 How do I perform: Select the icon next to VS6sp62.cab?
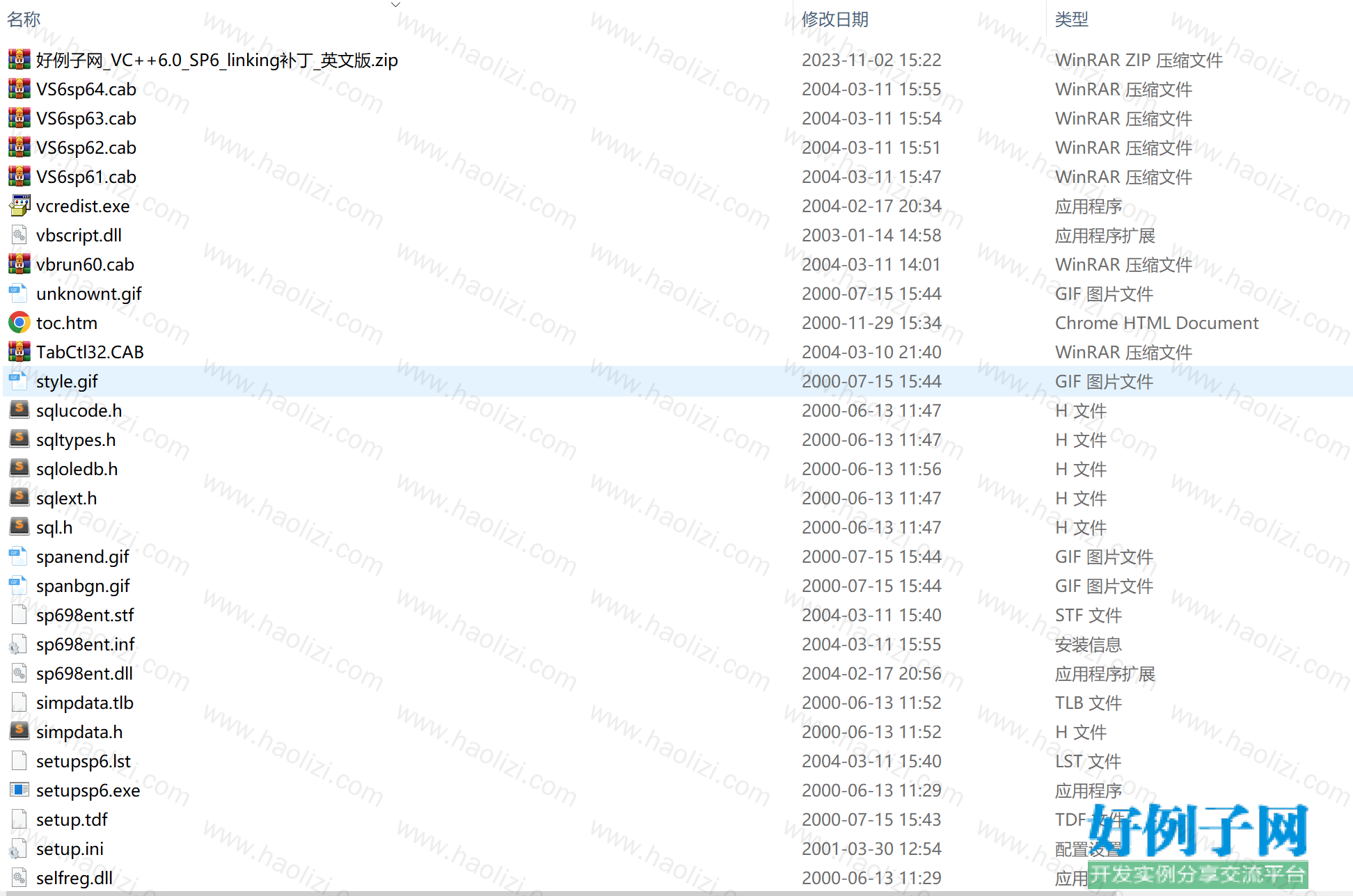19,147
